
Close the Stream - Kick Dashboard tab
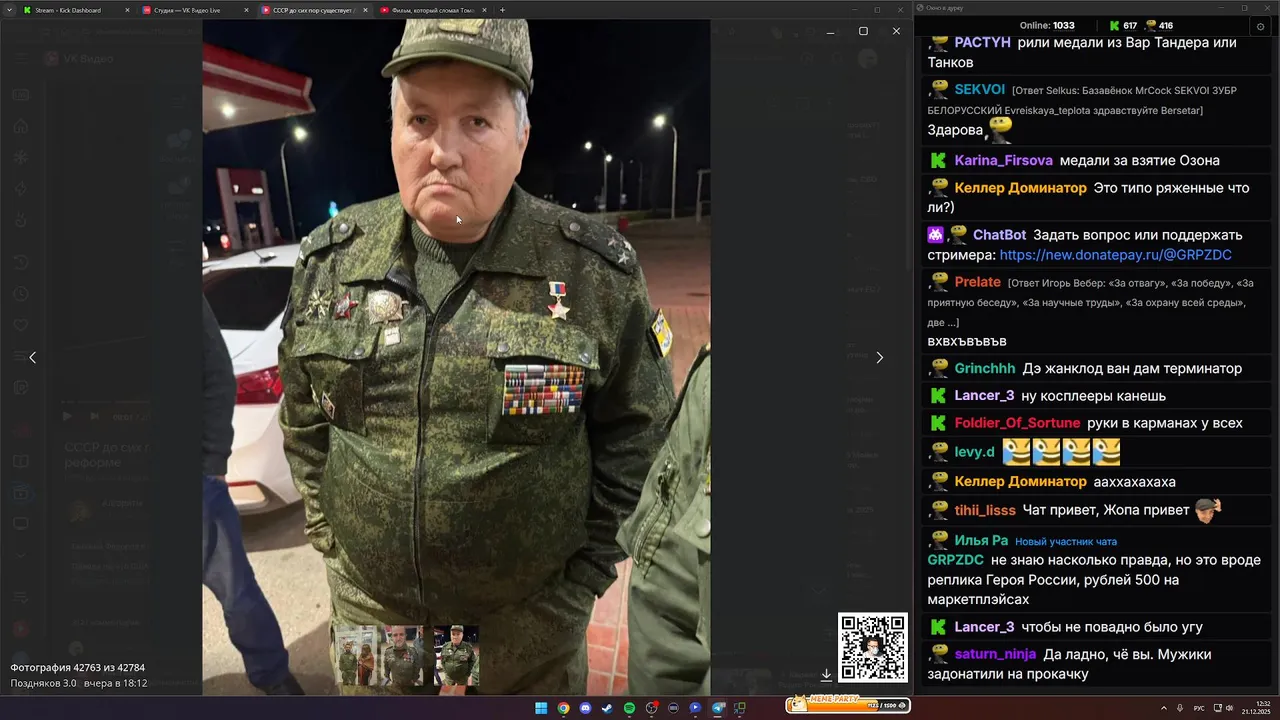[127, 10]
